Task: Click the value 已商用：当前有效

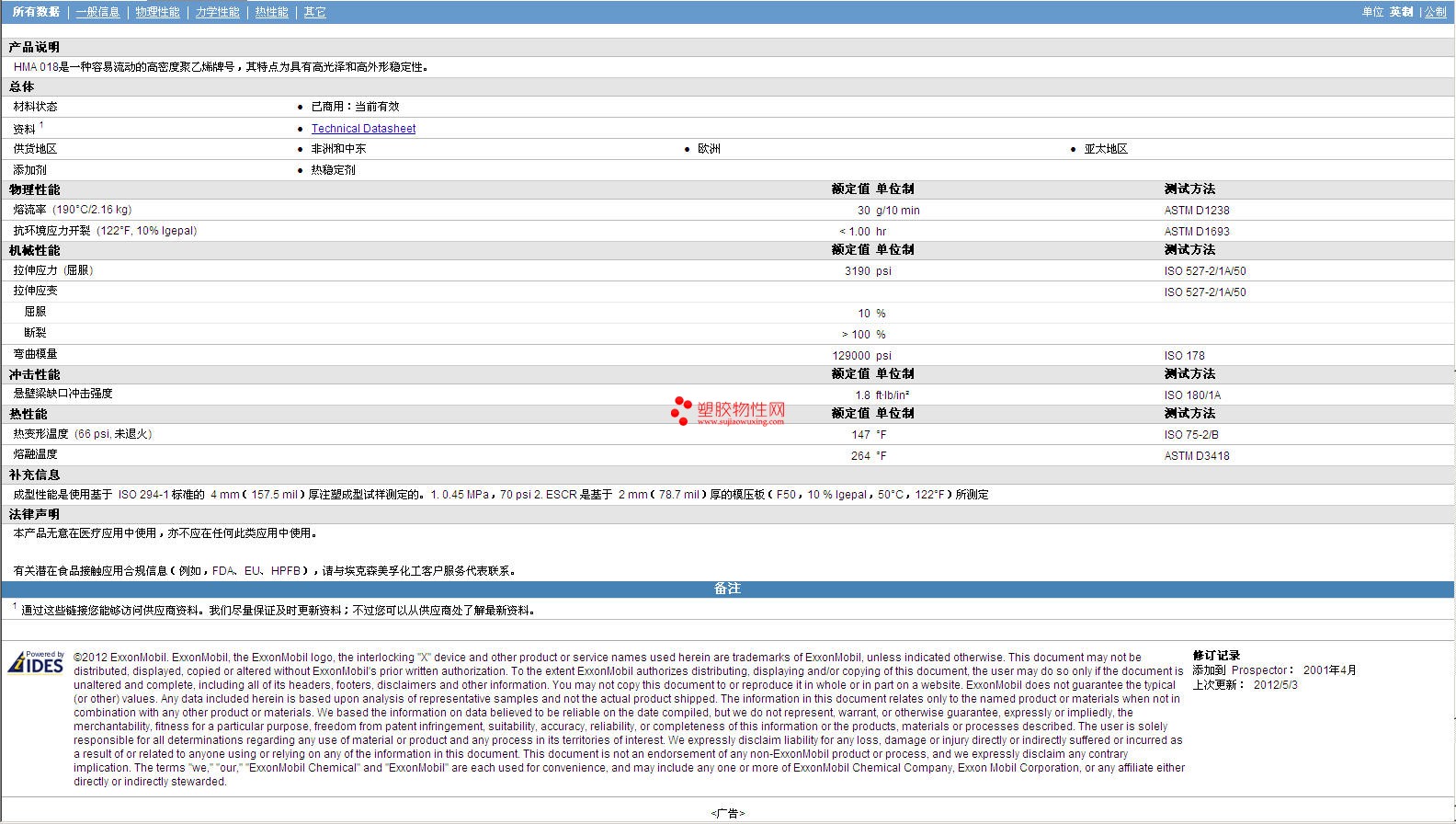Action: coord(355,107)
